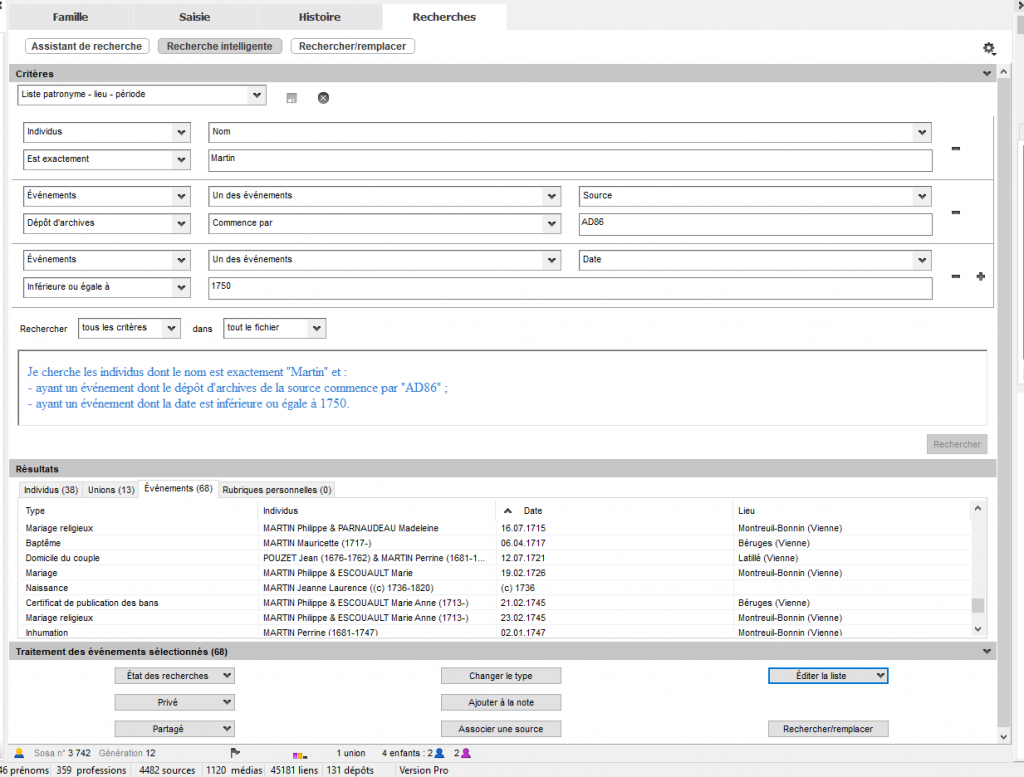The image size is (1024, 777).
Task: Open the 'Éditer la liste' dropdown button
Action: point(828,676)
